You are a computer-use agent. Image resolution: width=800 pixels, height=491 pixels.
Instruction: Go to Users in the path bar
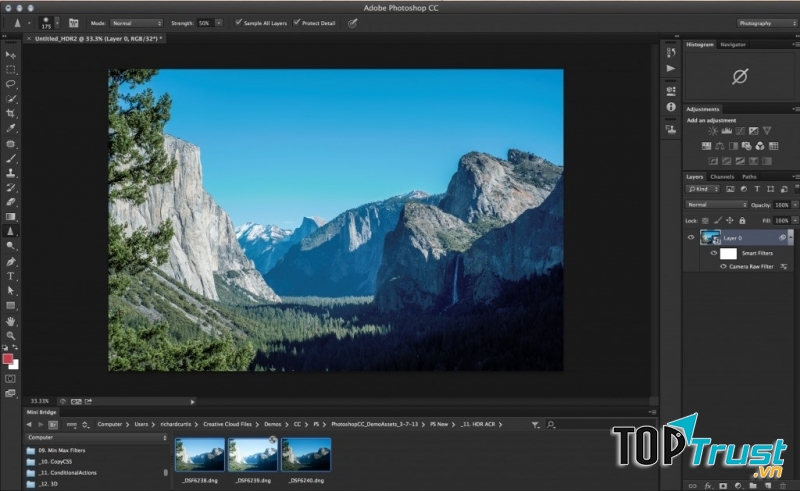[x=141, y=424]
